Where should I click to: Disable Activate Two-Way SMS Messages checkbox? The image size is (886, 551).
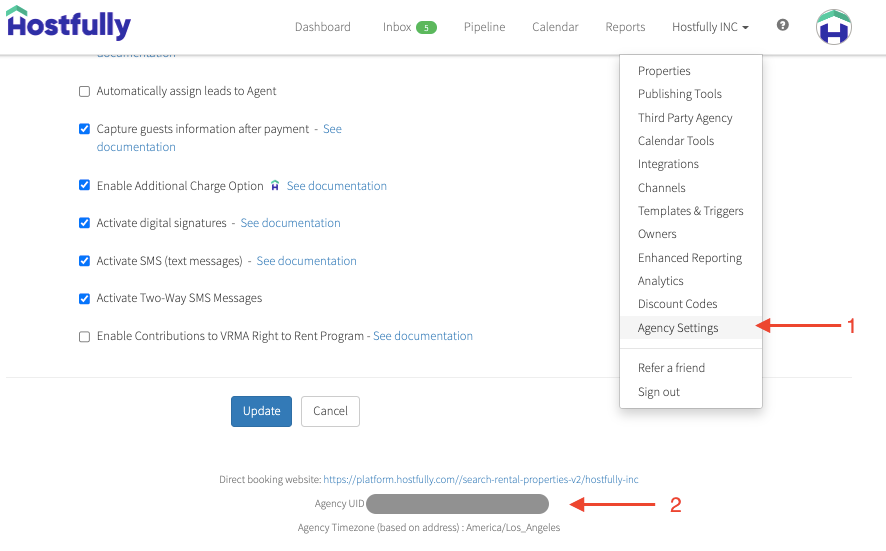[x=85, y=298]
